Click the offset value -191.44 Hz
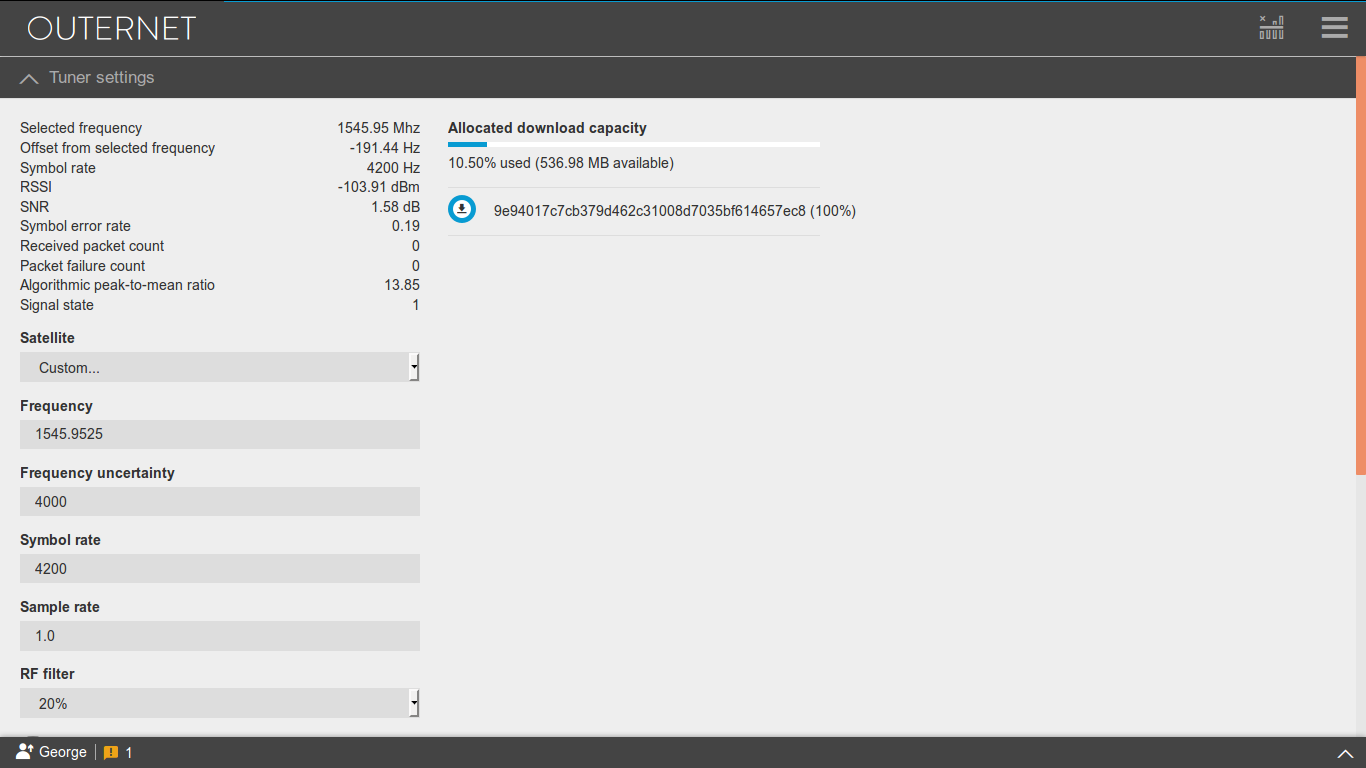The height and width of the screenshot is (768, 1366). (x=385, y=148)
